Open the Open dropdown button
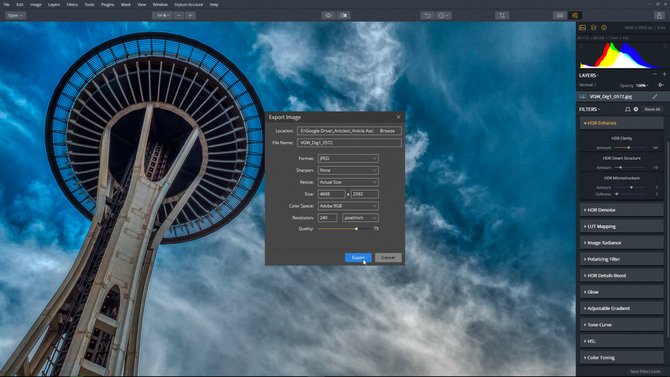Screen dimensions: 670x377 tap(15, 15)
